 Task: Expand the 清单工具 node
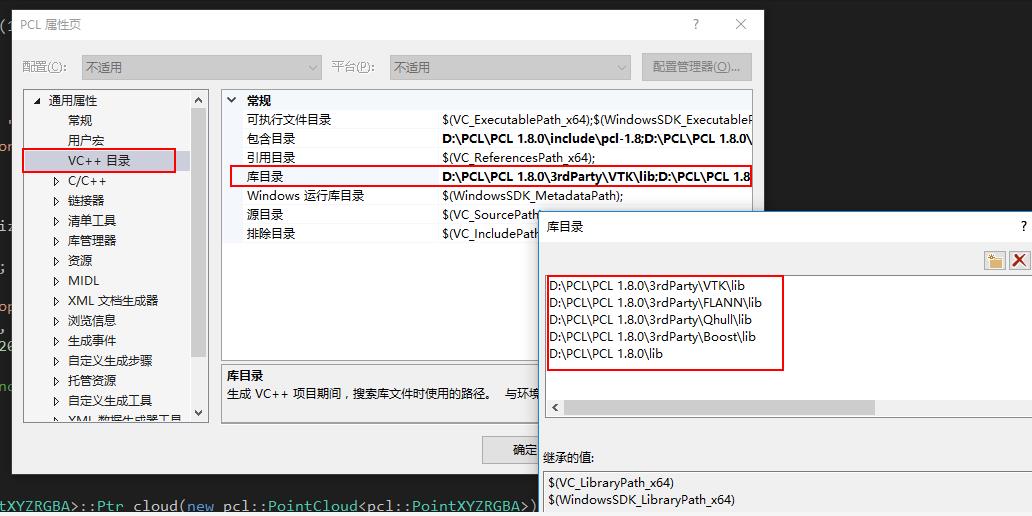click(x=56, y=221)
